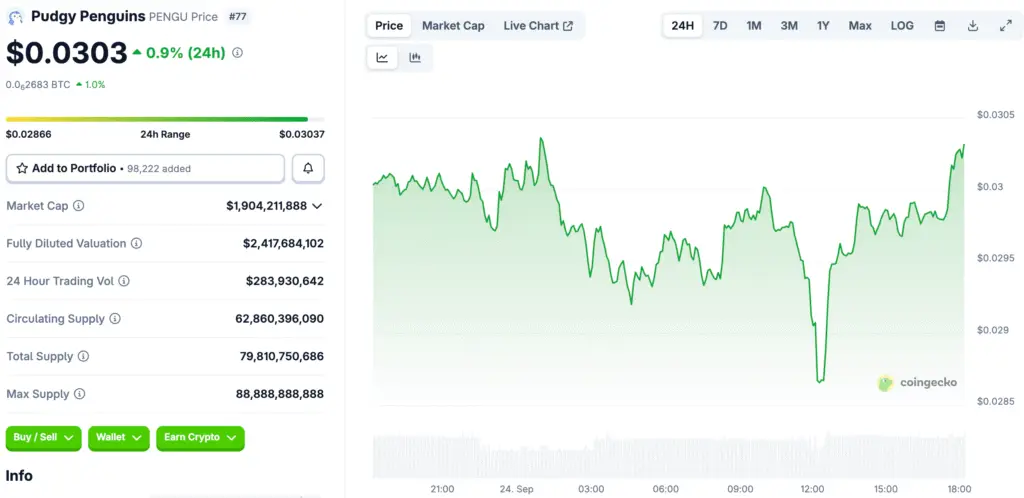Click the volume range strip below the chart

click(x=669, y=456)
